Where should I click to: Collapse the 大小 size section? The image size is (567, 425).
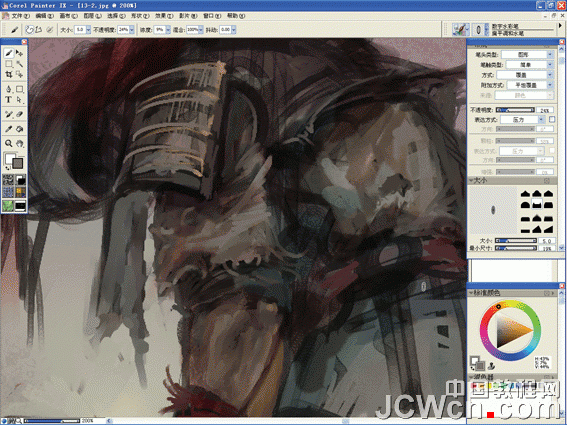click(472, 180)
